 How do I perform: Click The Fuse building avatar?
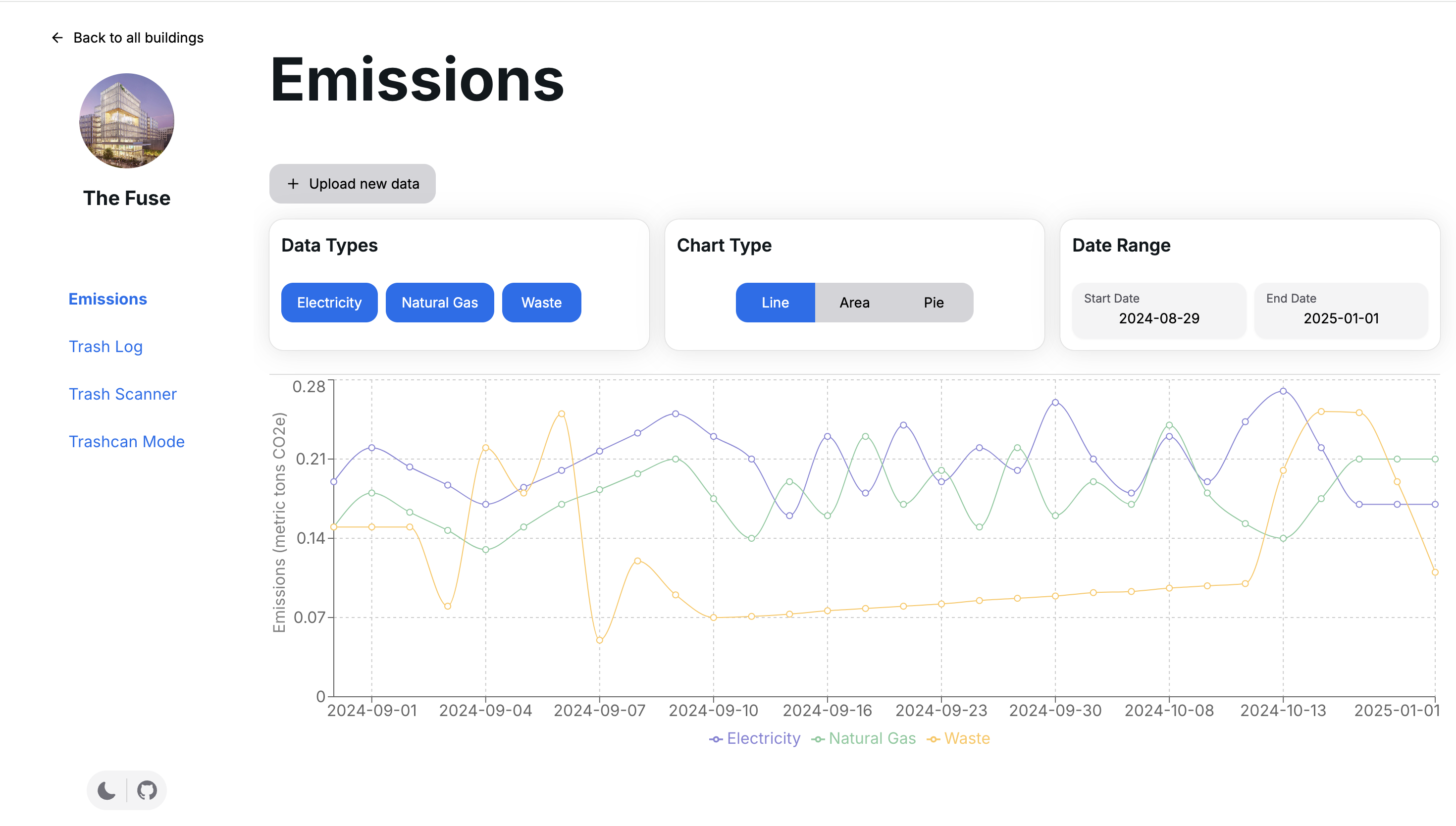point(126,121)
